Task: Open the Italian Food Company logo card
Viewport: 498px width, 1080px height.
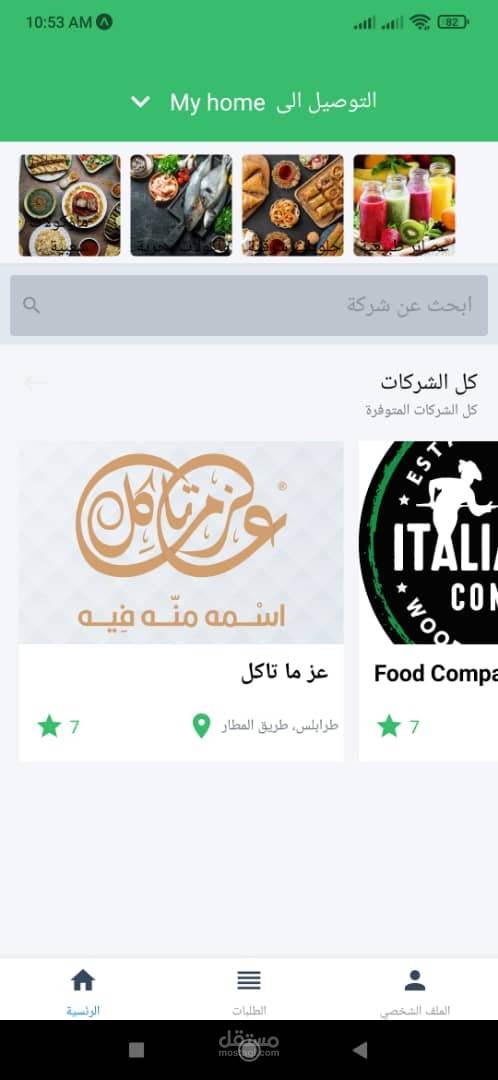Action: point(428,543)
